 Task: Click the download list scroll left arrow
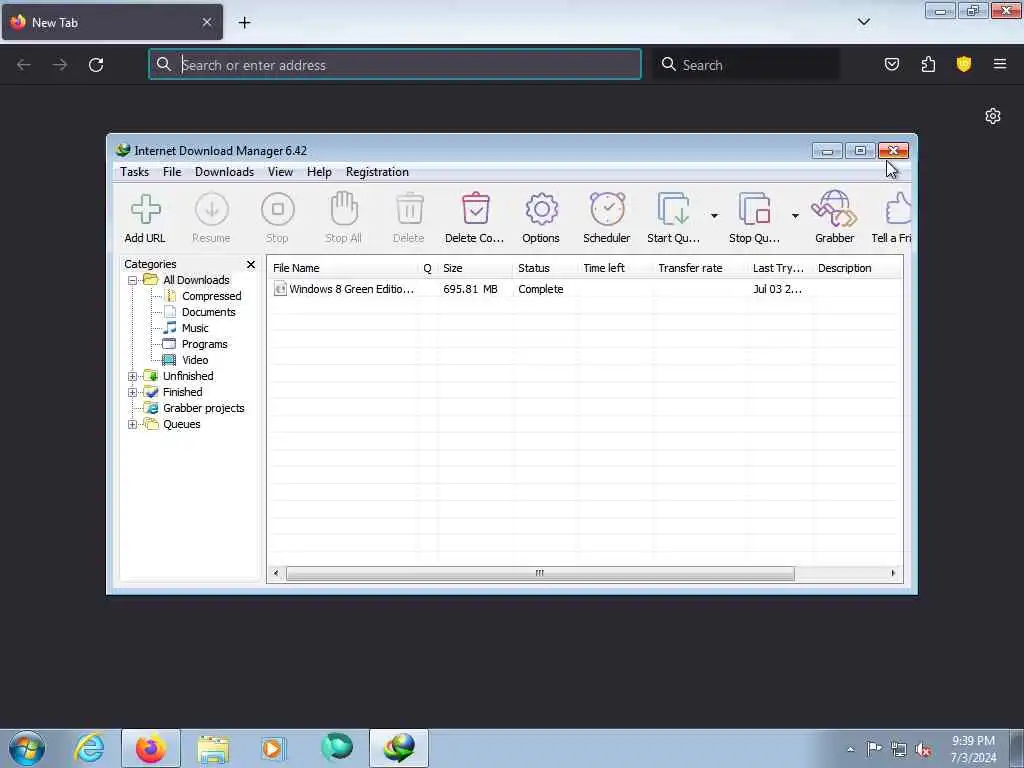[x=276, y=573]
